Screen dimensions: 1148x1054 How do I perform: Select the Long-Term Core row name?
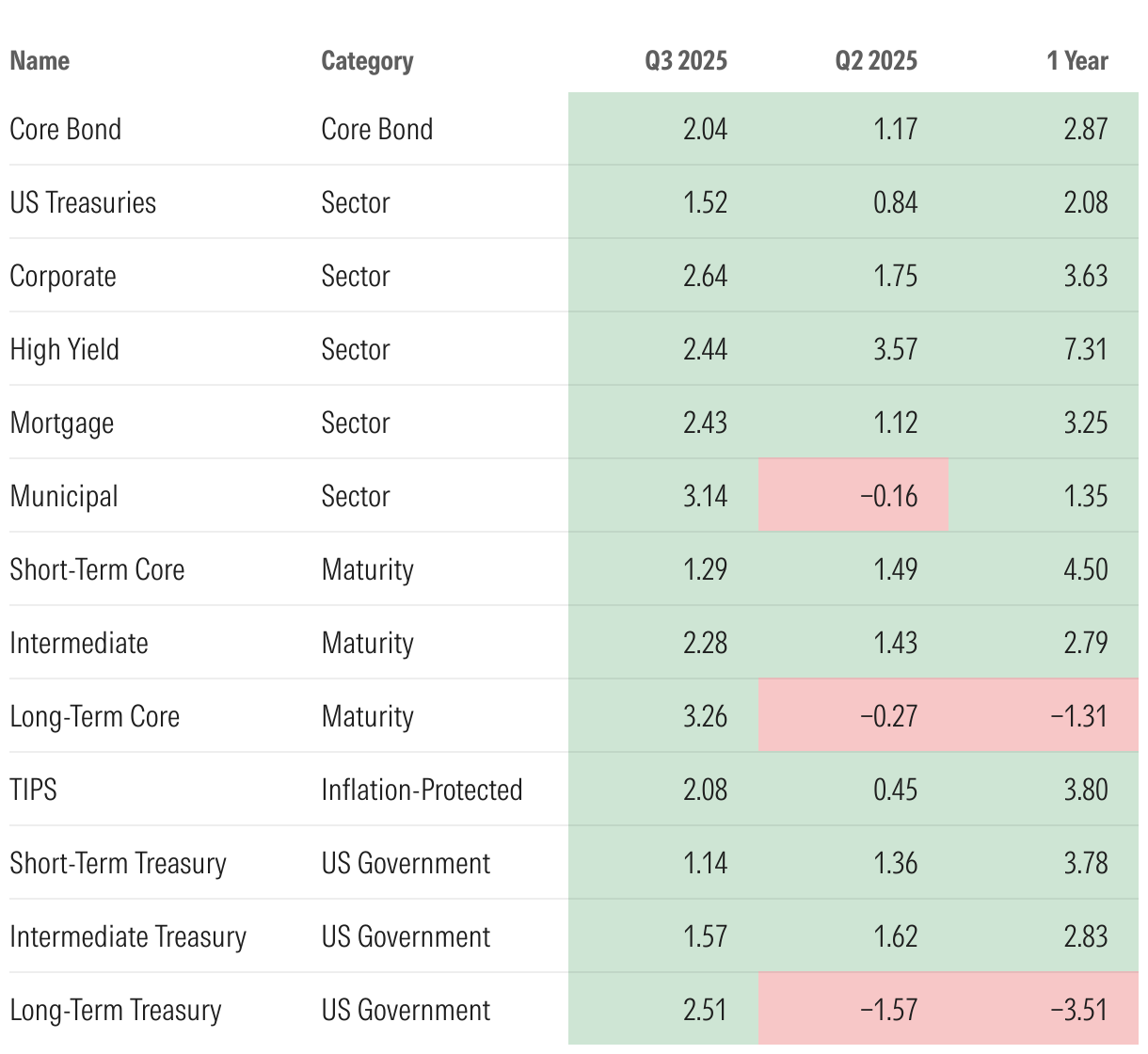[94, 716]
